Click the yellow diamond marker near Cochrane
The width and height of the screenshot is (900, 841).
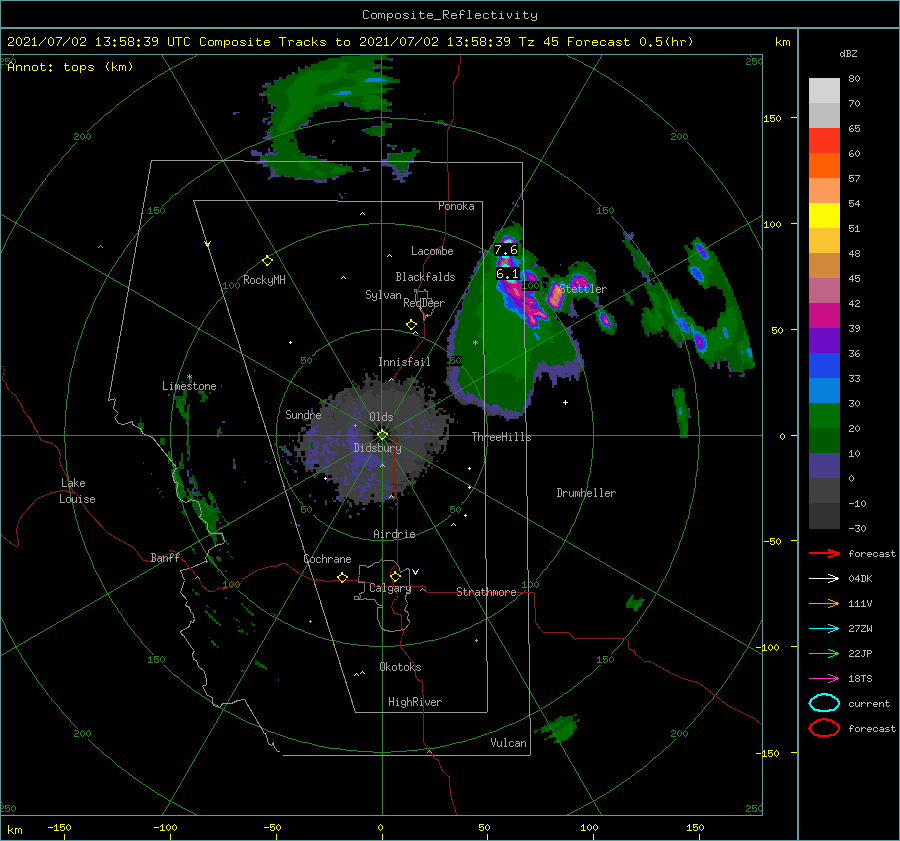pos(342,578)
